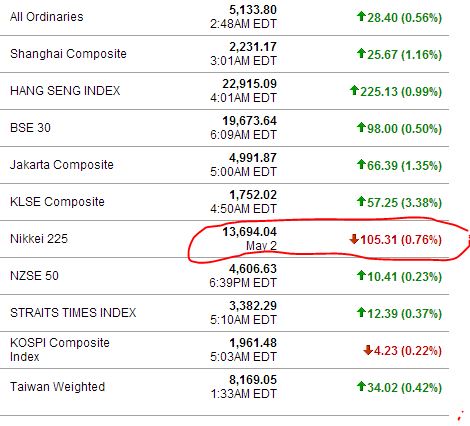Click the green up arrow beside 10.41
470x426 pixels.
click(361, 275)
